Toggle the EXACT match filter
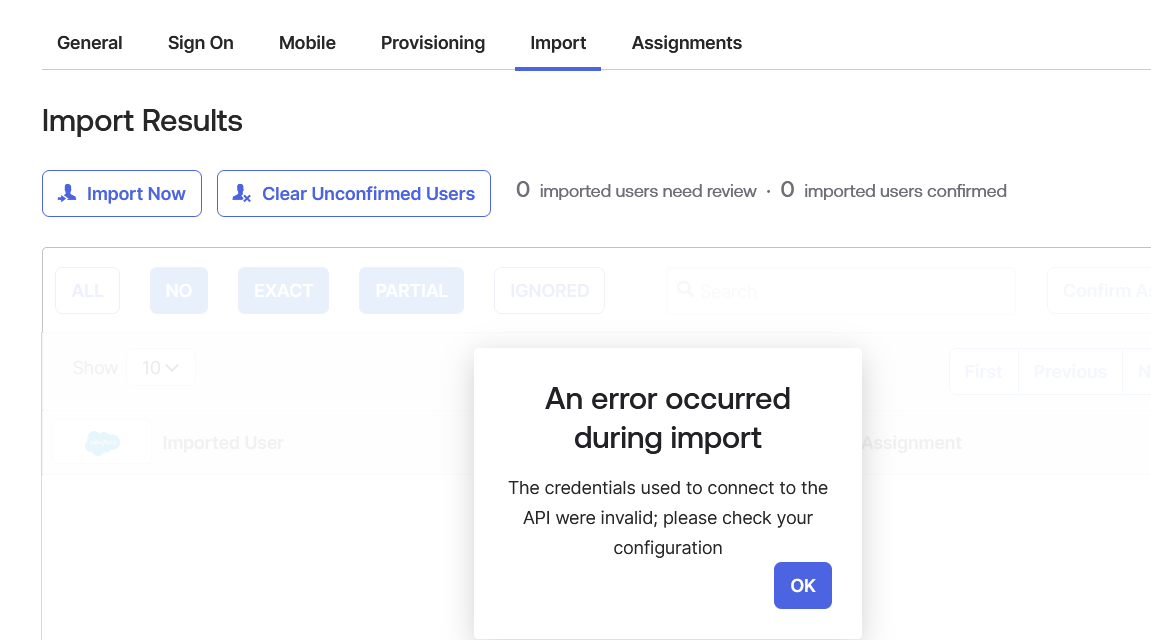1151x640 pixels. (x=283, y=291)
